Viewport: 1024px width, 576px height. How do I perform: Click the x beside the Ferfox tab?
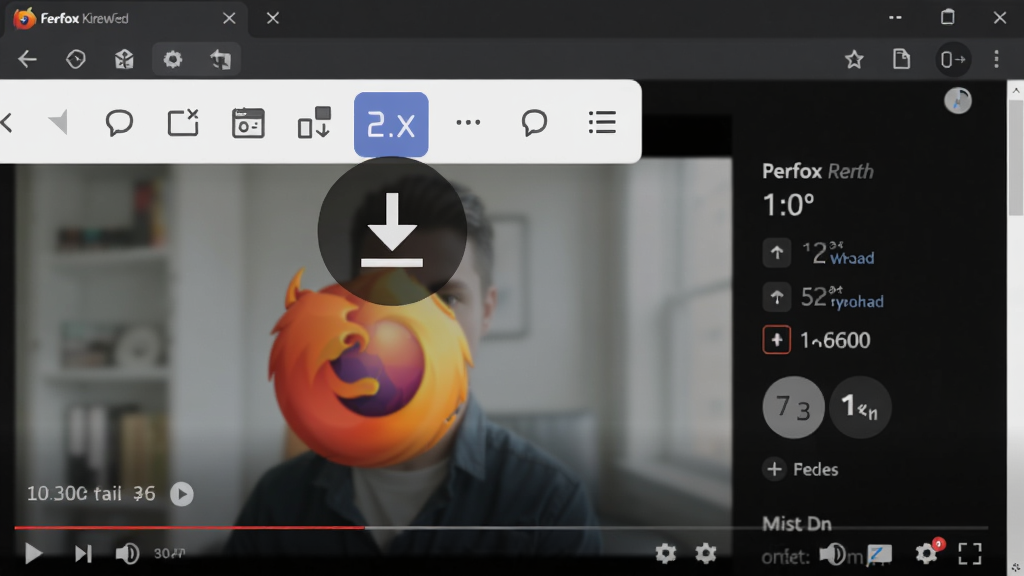coord(273,18)
